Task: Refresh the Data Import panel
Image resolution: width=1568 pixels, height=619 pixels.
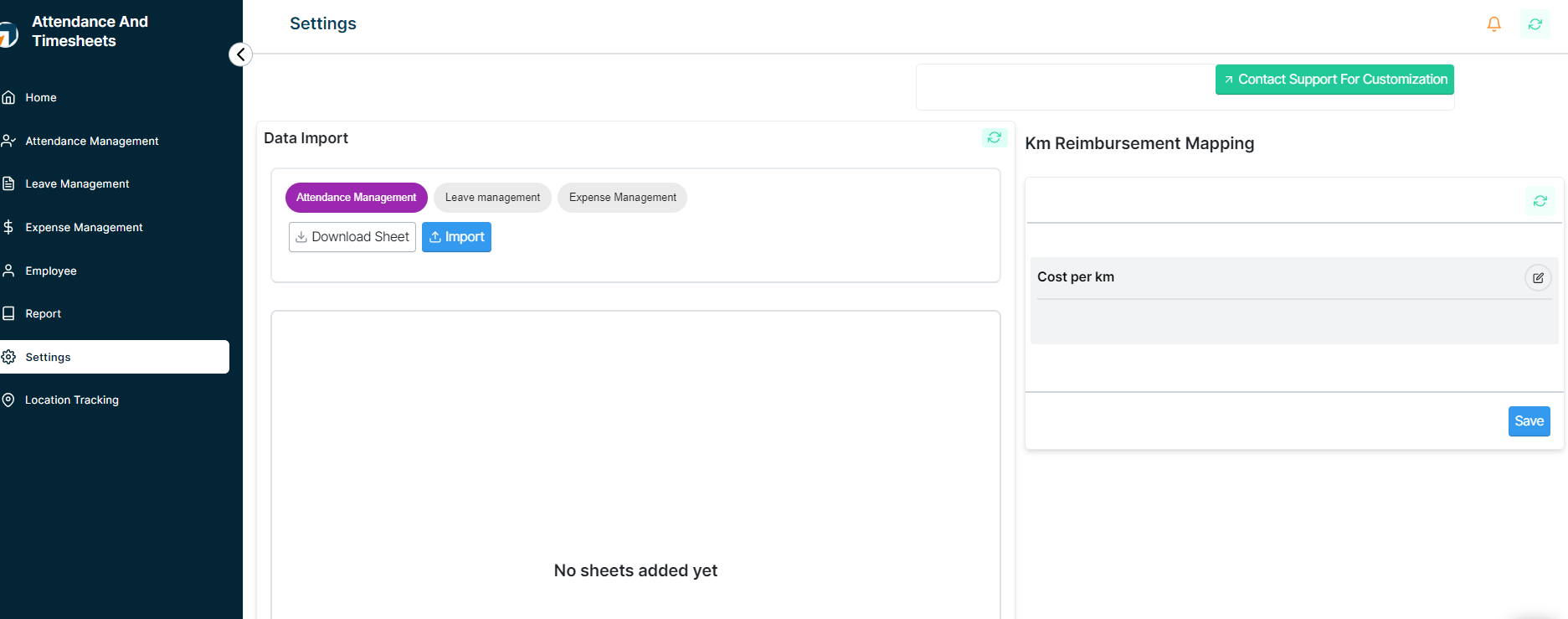Action: 994,137
